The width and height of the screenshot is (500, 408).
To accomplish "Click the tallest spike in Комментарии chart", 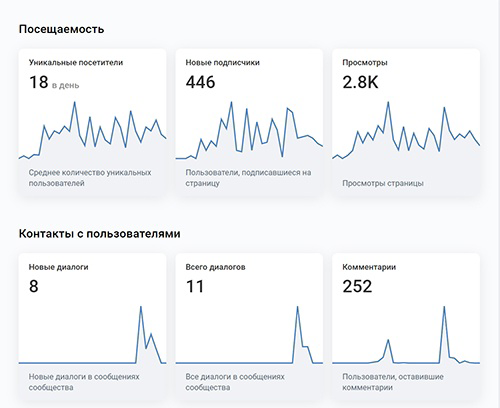I will click(444, 307).
